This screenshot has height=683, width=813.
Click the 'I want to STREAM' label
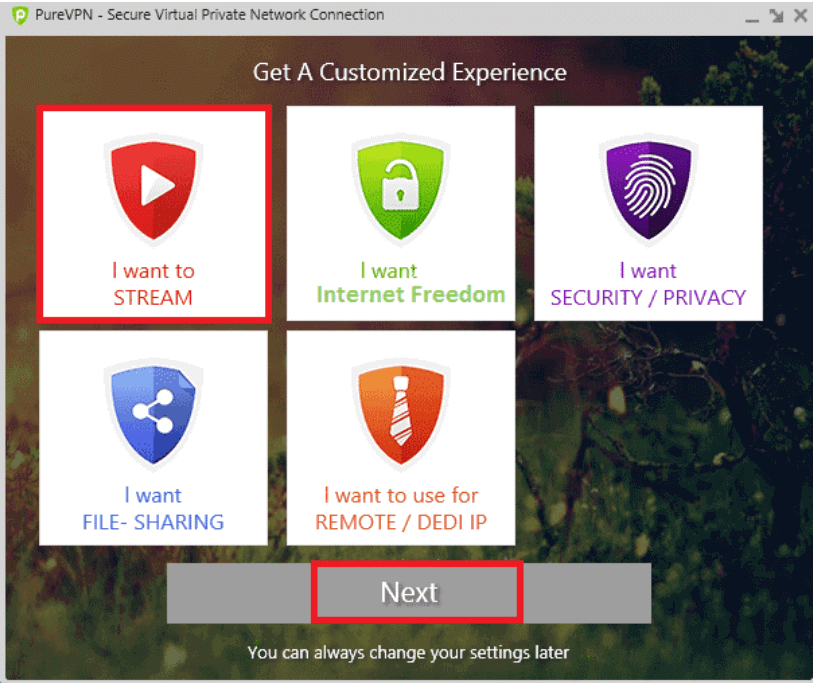153,284
